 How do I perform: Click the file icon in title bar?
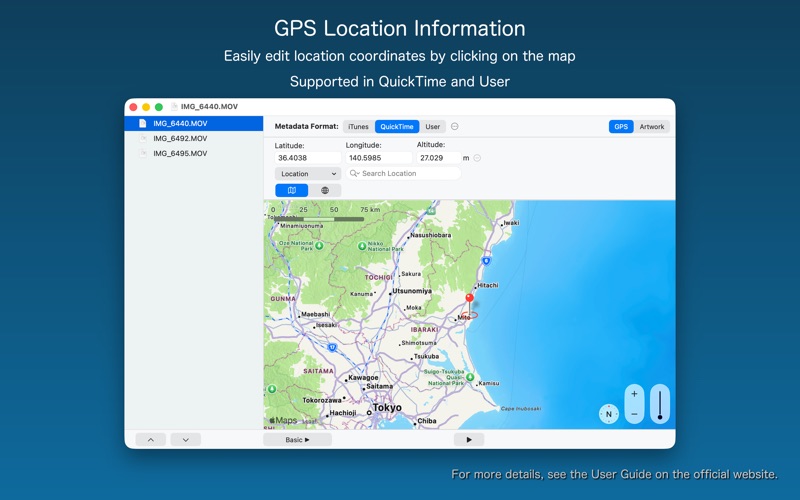(174, 107)
